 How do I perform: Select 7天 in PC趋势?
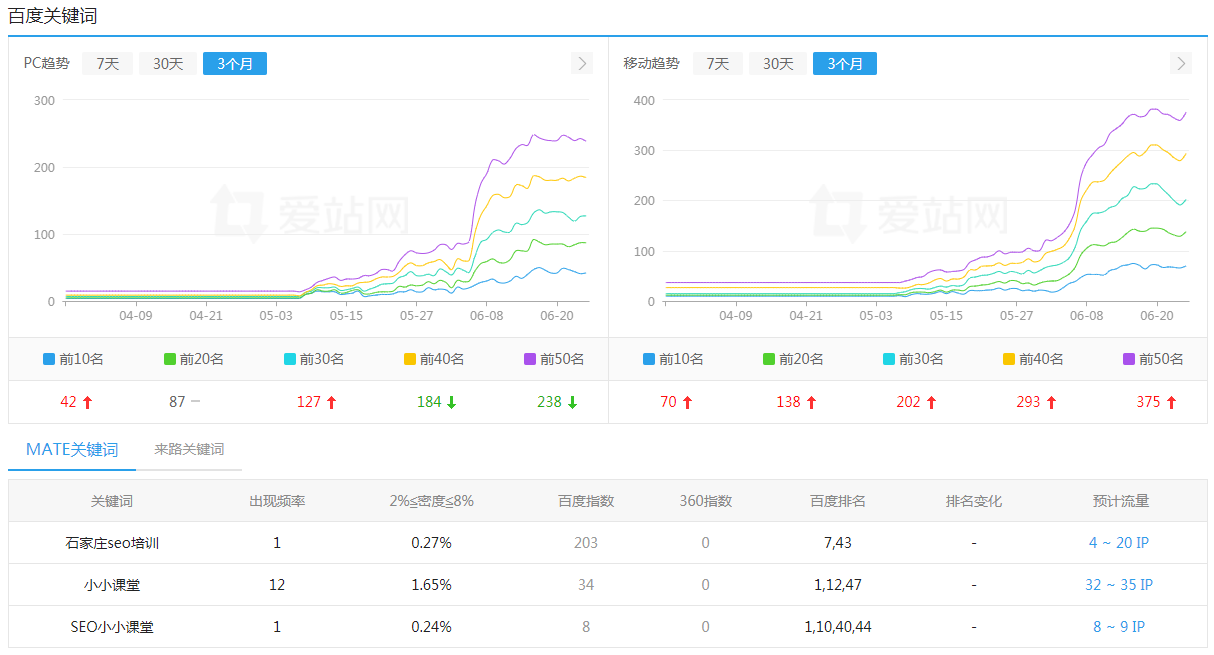click(x=107, y=63)
